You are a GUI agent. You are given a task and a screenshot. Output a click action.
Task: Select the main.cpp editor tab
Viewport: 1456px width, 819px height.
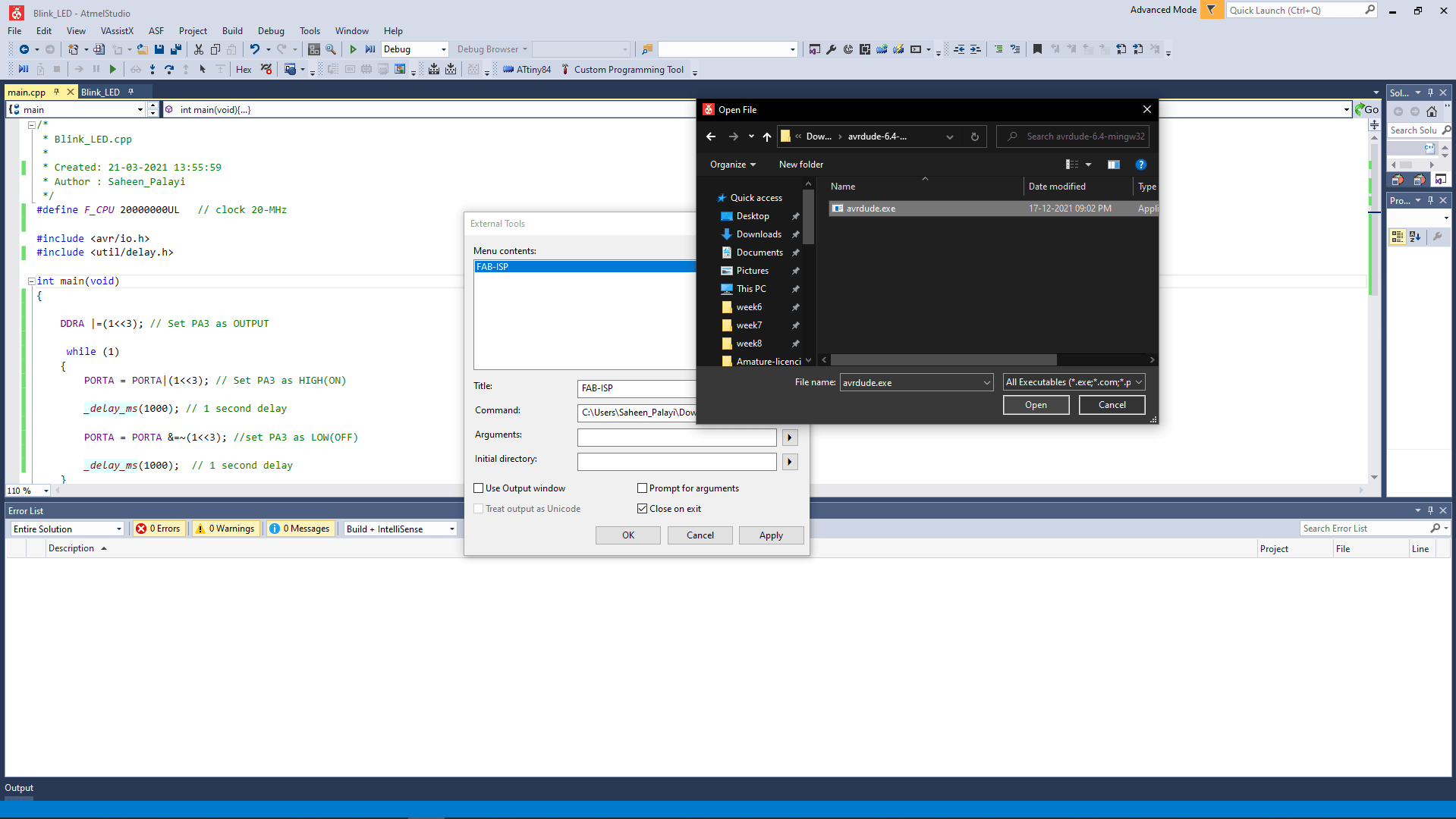(27, 92)
